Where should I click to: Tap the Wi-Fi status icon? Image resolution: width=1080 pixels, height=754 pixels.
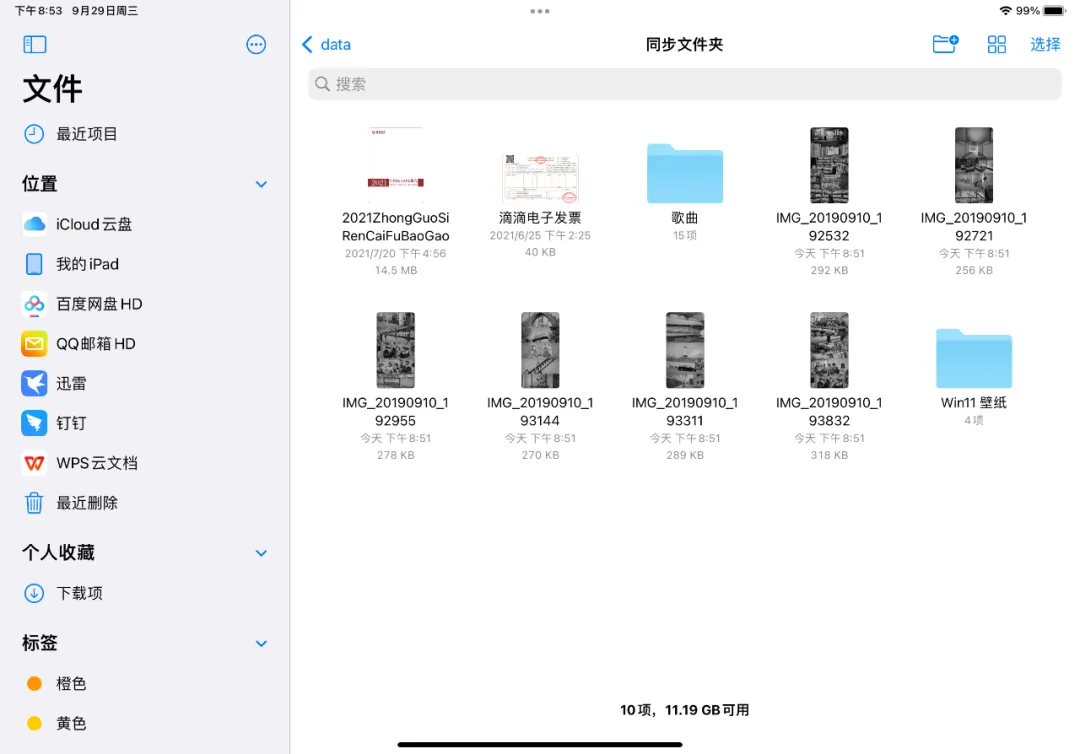(1006, 11)
